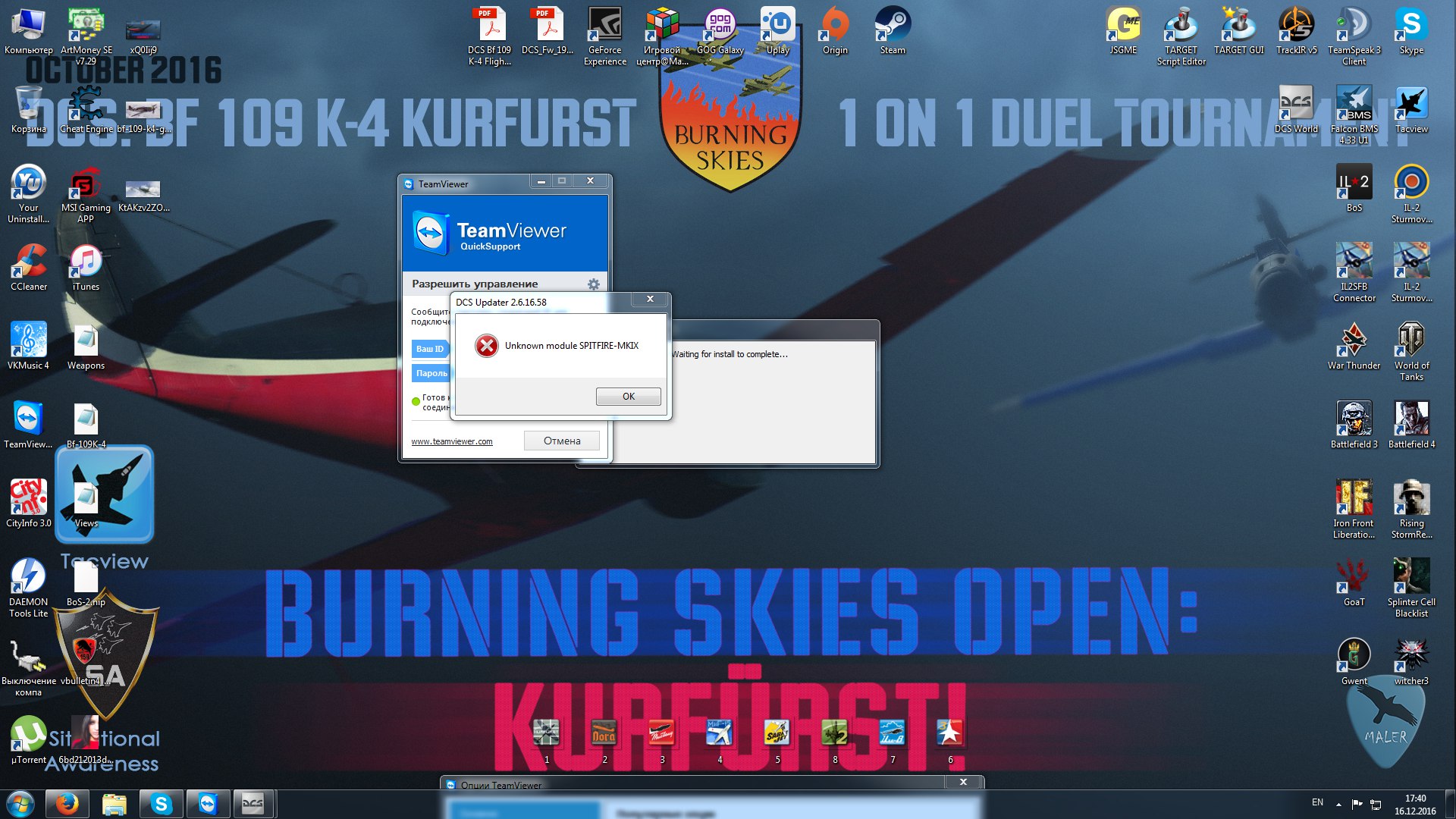Close the DCS Updater error dialog
The width and height of the screenshot is (1456, 819).
pyautogui.click(x=650, y=300)
